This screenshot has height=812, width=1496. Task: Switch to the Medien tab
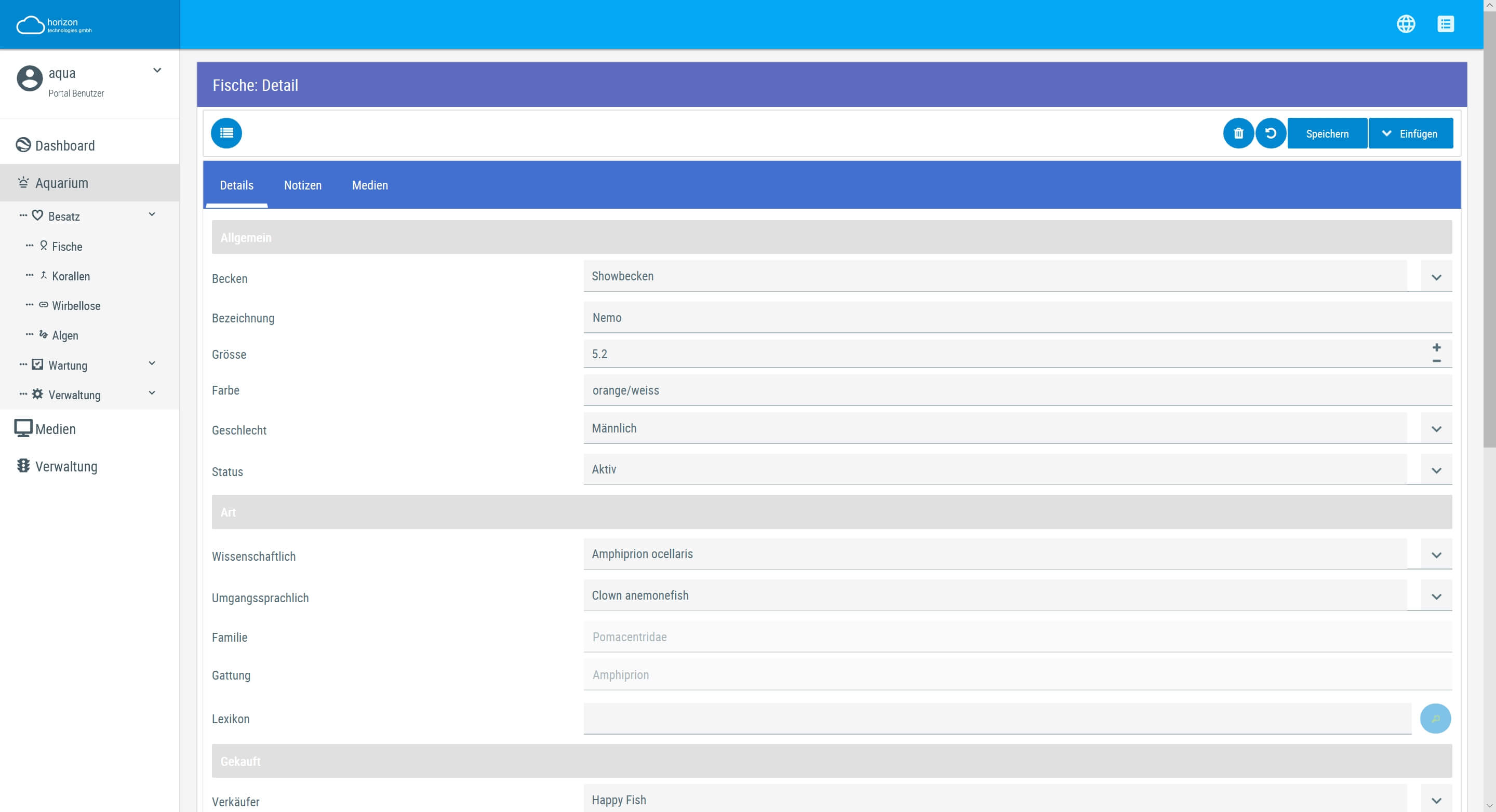[369, 185]
